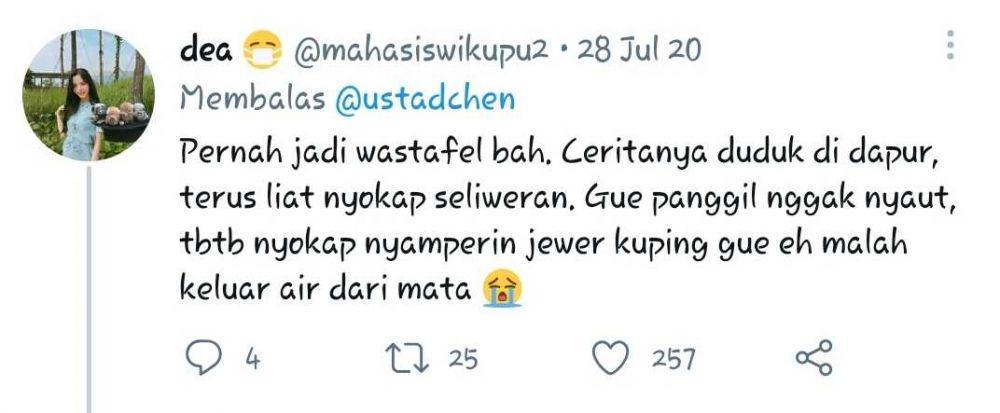Click the line mentioning nyokap seliweran
Image resolution: width=1000 pixels, height=413 pixels.
569,199
